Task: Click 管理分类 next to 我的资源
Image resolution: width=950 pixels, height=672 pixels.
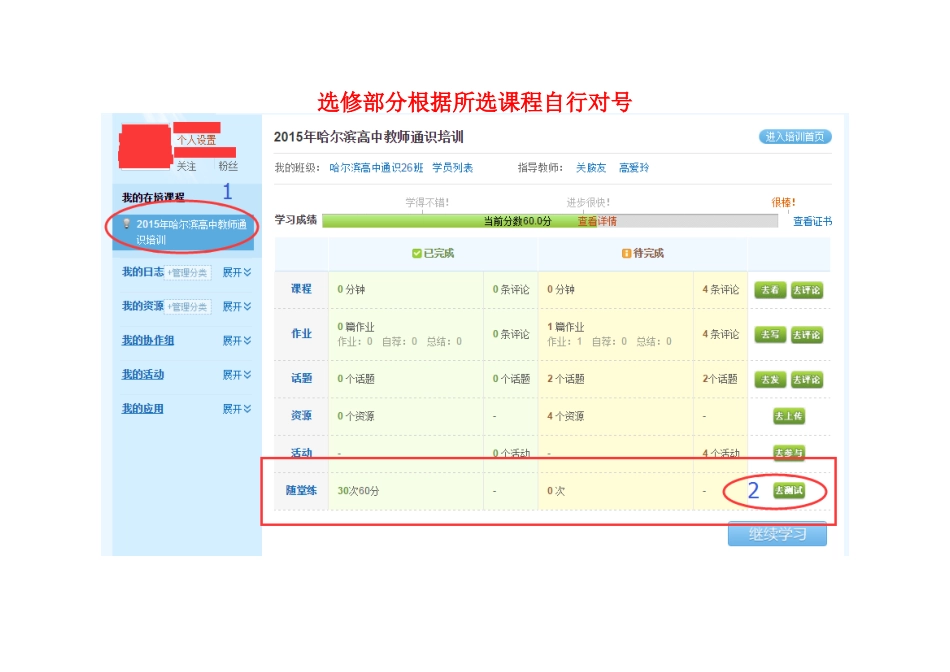Action: (188, 307)
